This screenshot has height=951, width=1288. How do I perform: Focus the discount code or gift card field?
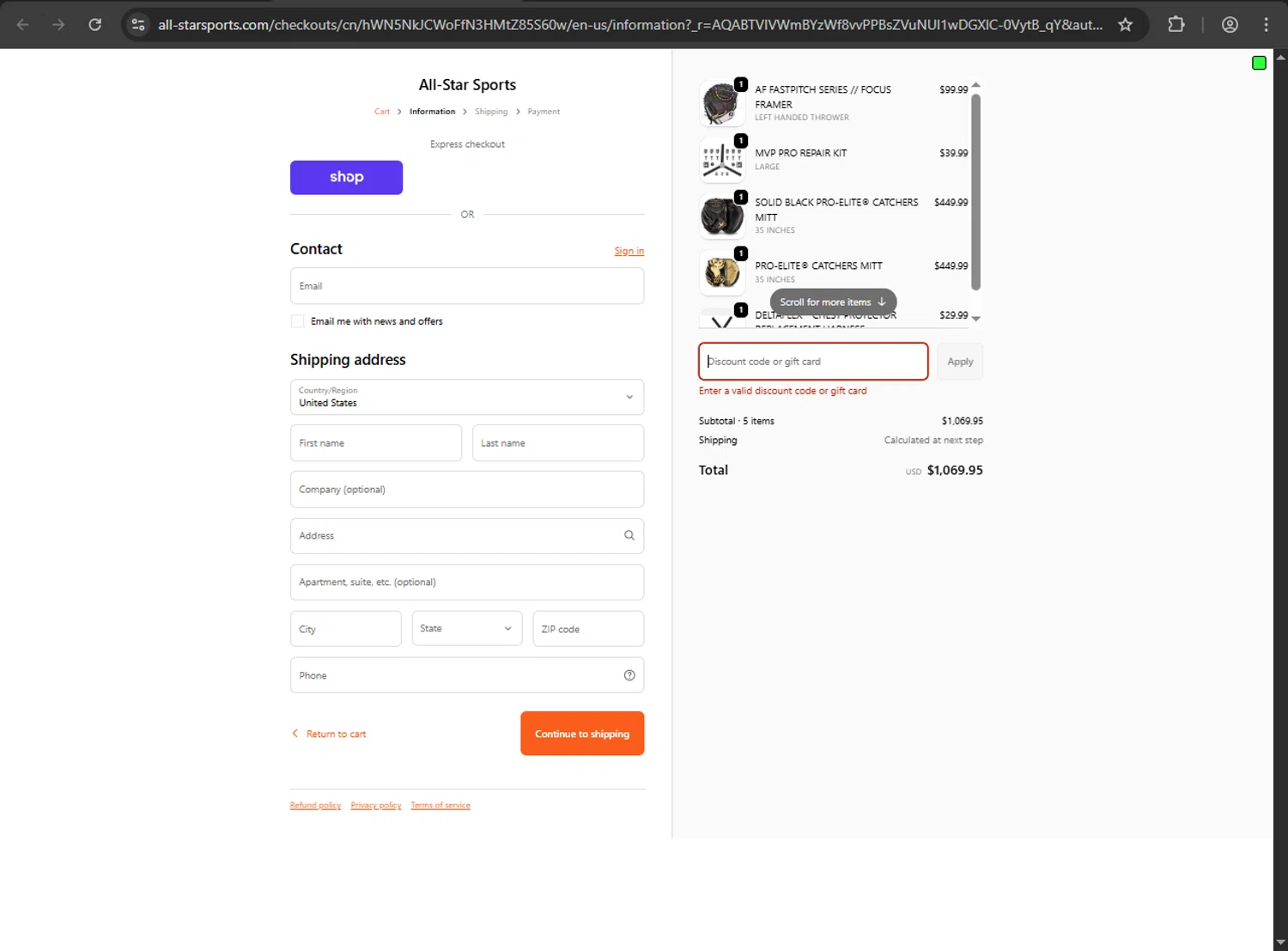(813, 362)
